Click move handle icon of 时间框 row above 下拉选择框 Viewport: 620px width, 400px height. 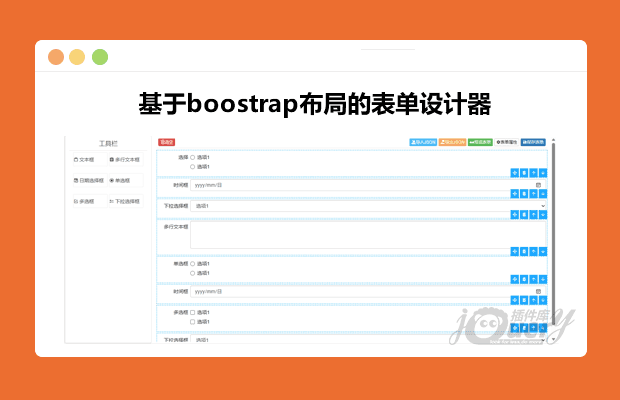[514, 193]
